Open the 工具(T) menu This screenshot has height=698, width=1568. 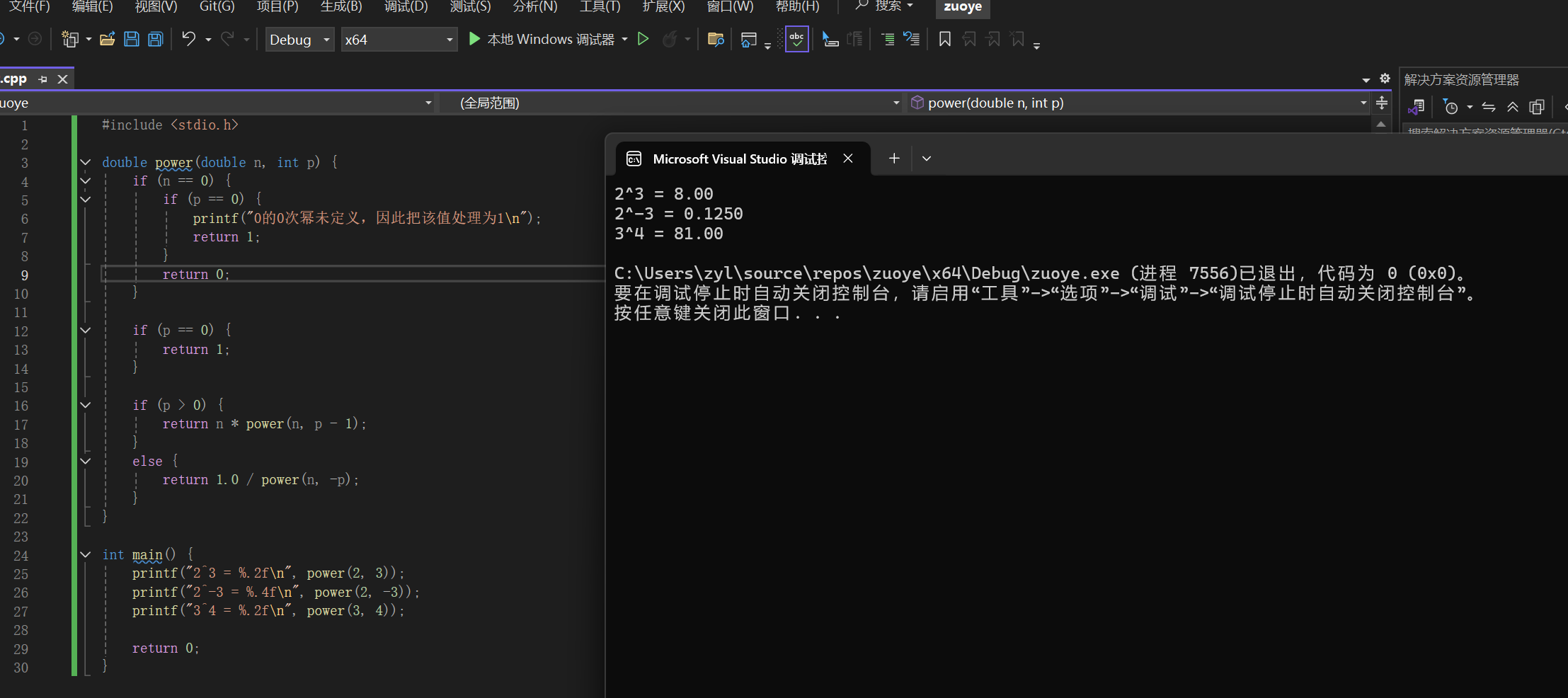(600, 6)
